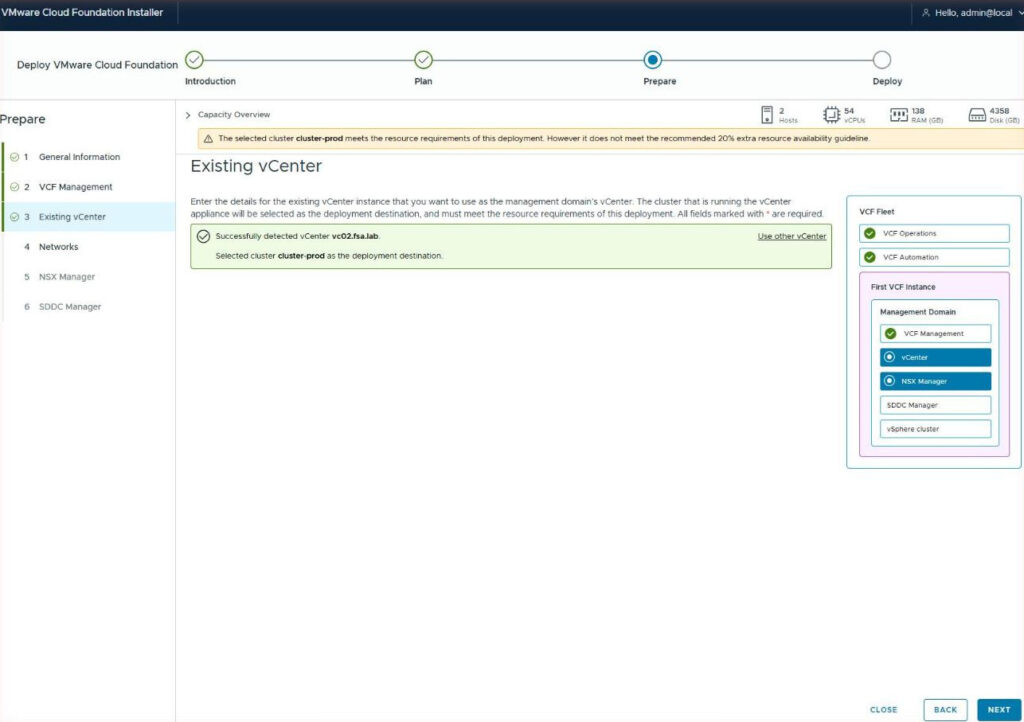Viewport: 1024px width, 722px height.
Task: Click the Deploy step label
Action: (887, 82)
